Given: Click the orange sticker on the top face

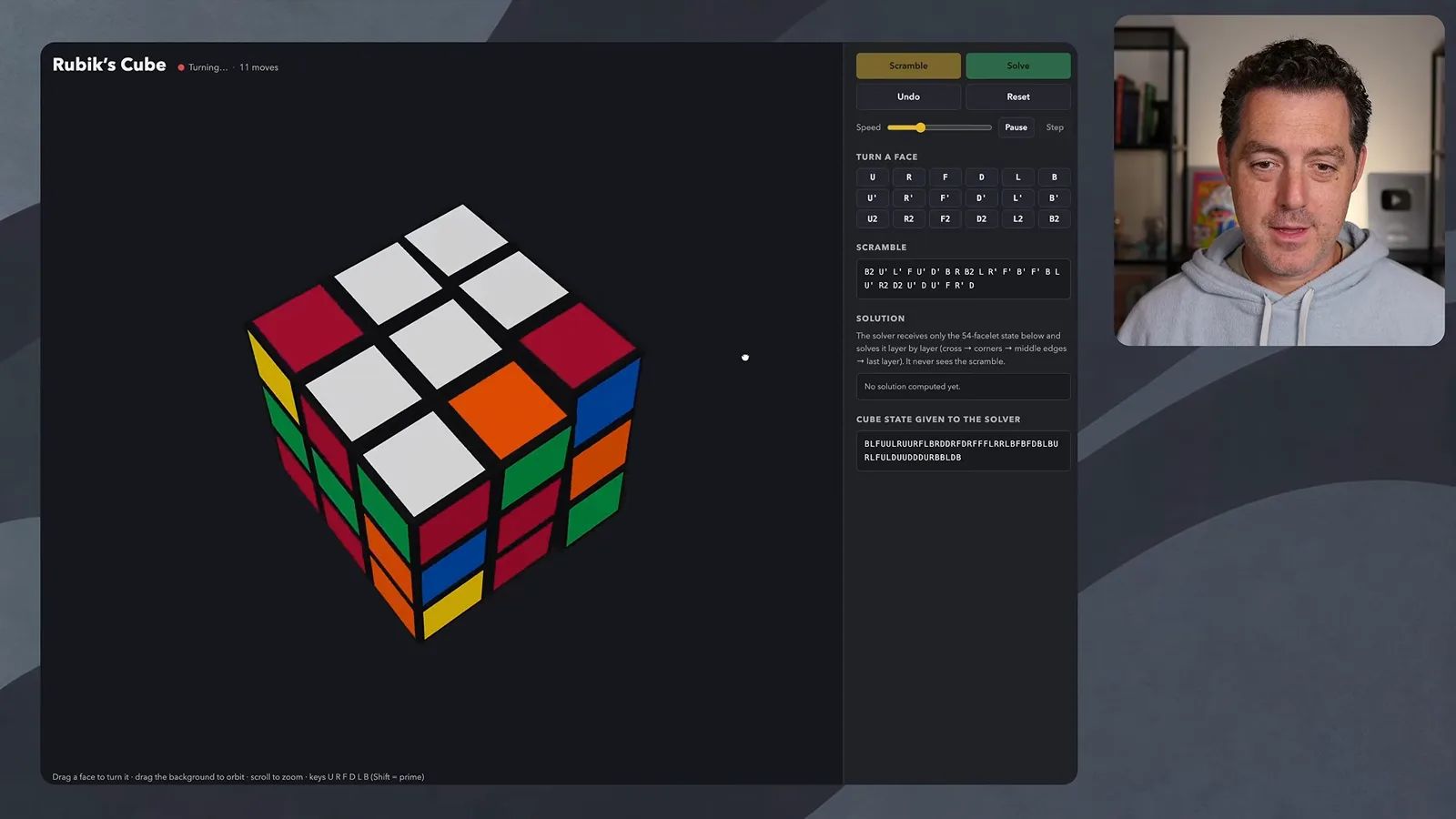Looking at the screenshot, I should pos(508,409).
